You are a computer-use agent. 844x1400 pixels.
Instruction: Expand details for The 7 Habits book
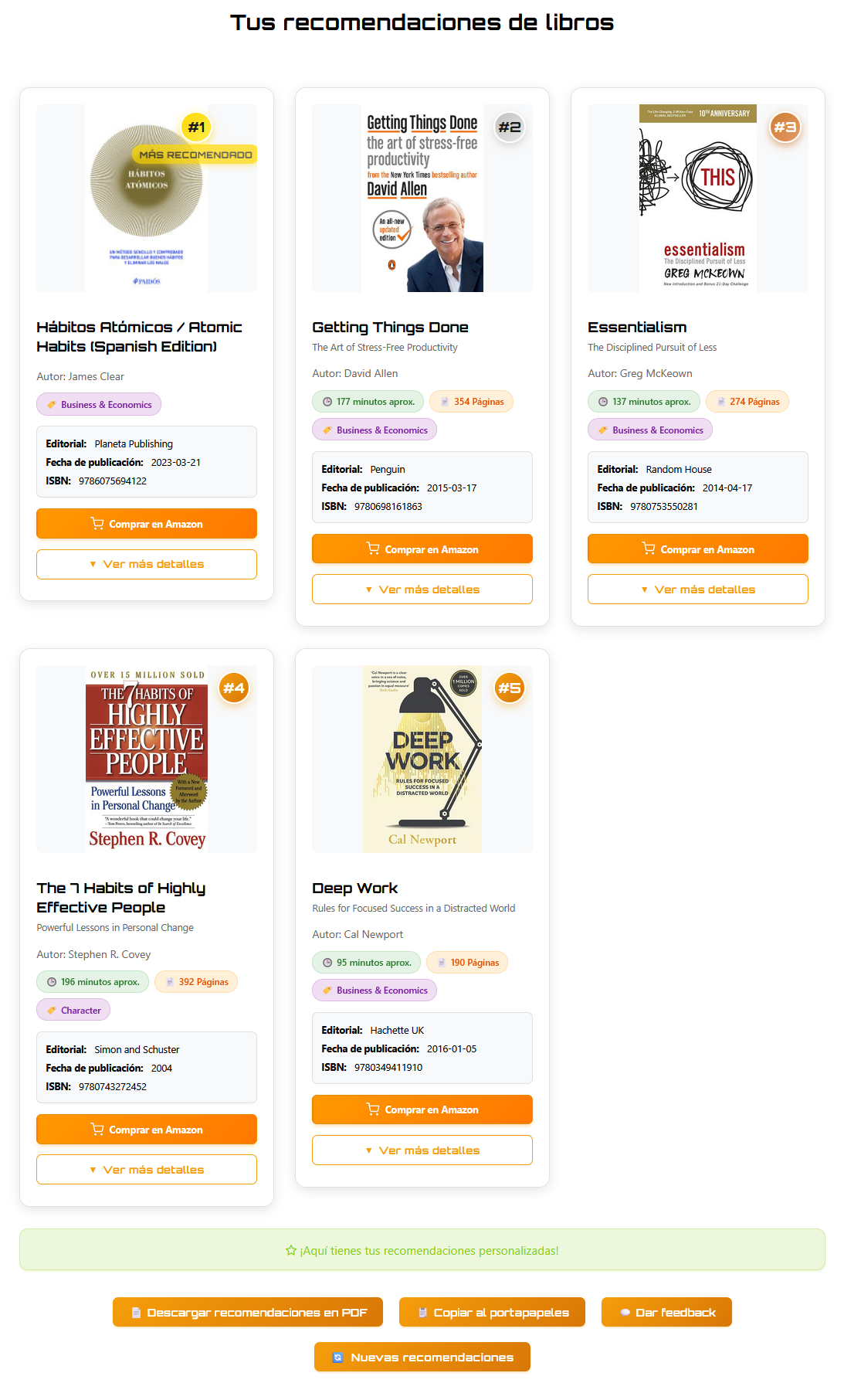(146, 1169)
